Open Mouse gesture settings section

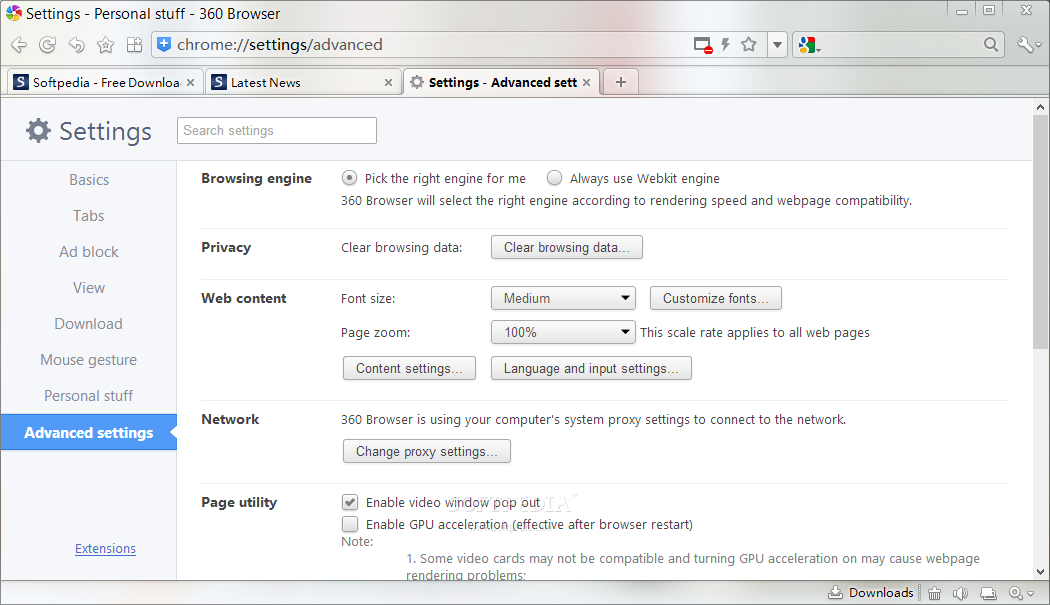point(89,360)
